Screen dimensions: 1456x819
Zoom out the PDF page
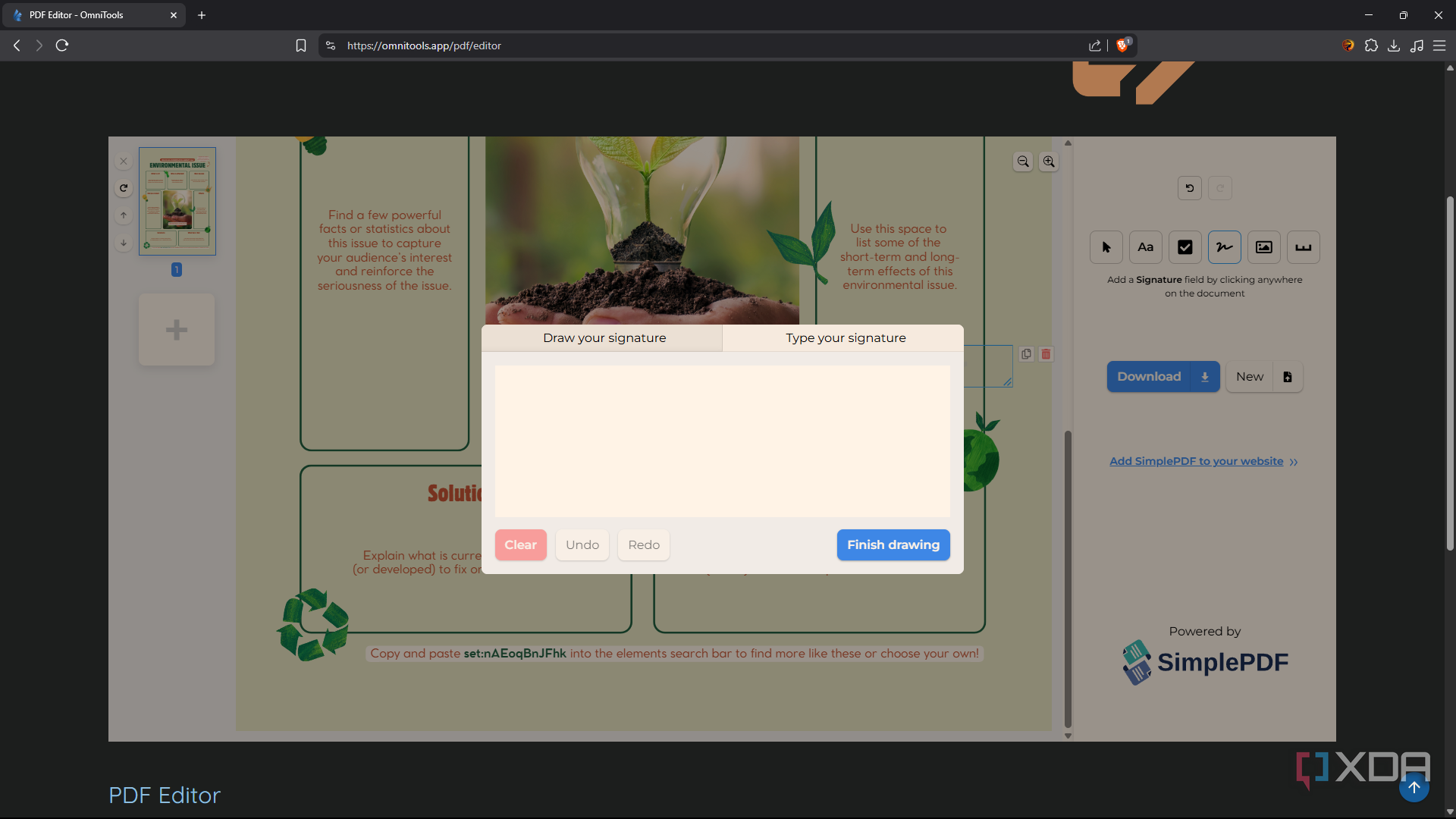pos(1023,162)
